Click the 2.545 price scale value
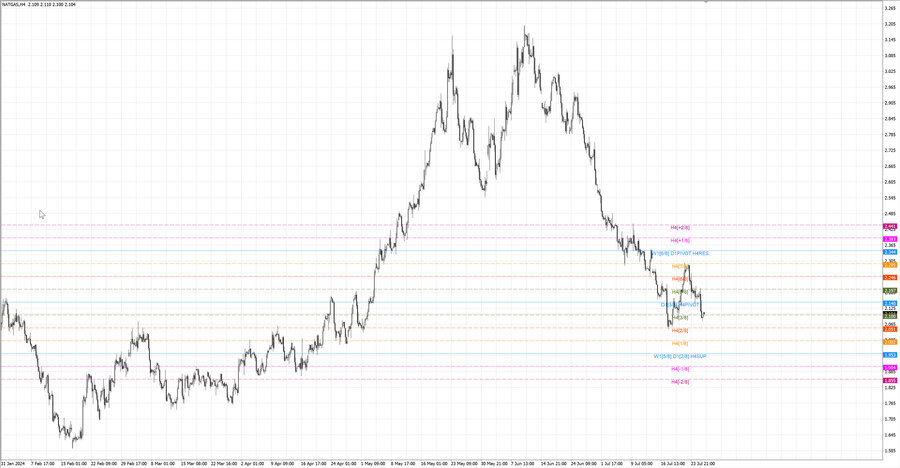The height and width of the screenshot is (468, 900). click(890, 198)
